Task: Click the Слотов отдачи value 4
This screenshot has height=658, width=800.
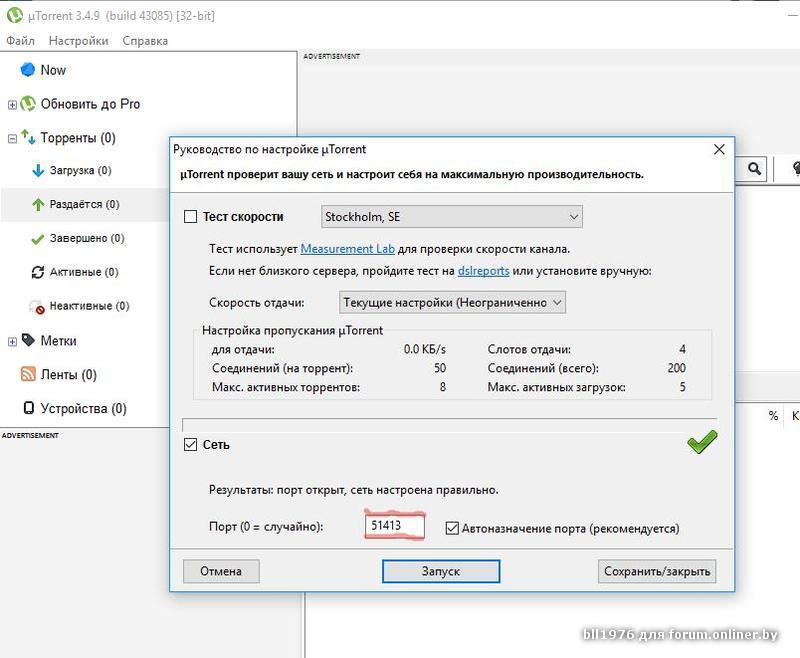Action: (x=682, y=349)
